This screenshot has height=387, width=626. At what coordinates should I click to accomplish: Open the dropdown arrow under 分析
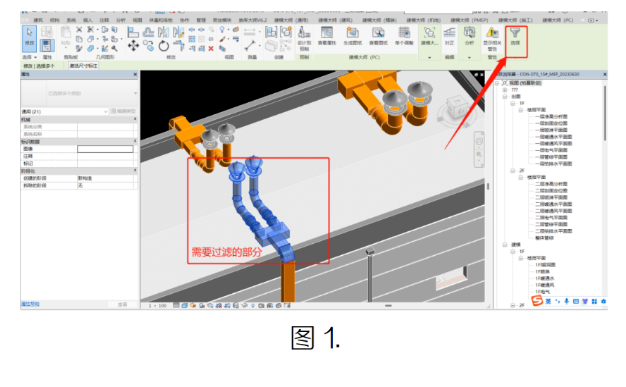469,58
